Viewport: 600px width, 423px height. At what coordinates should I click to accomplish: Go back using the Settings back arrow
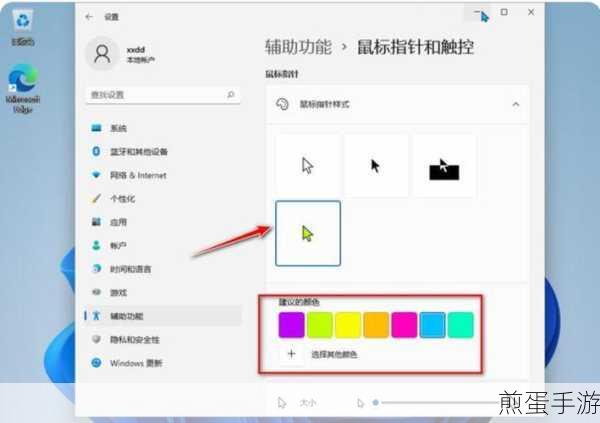pos(89,17)
